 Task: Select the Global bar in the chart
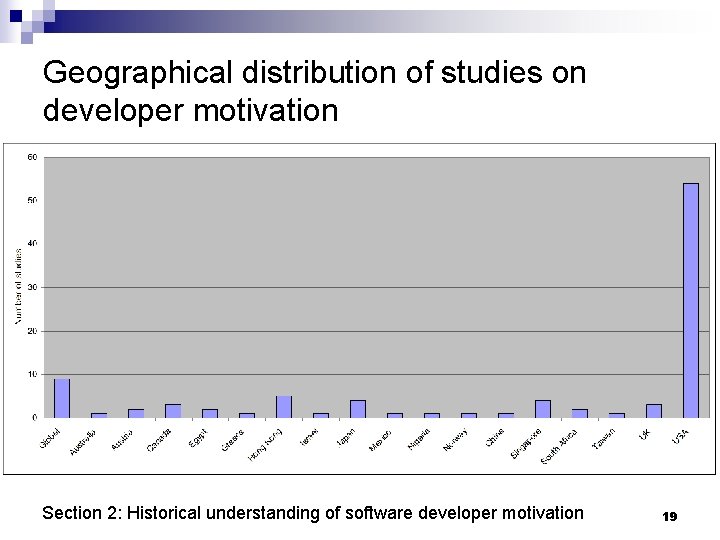pyautogui.click(x=62, y=398)
